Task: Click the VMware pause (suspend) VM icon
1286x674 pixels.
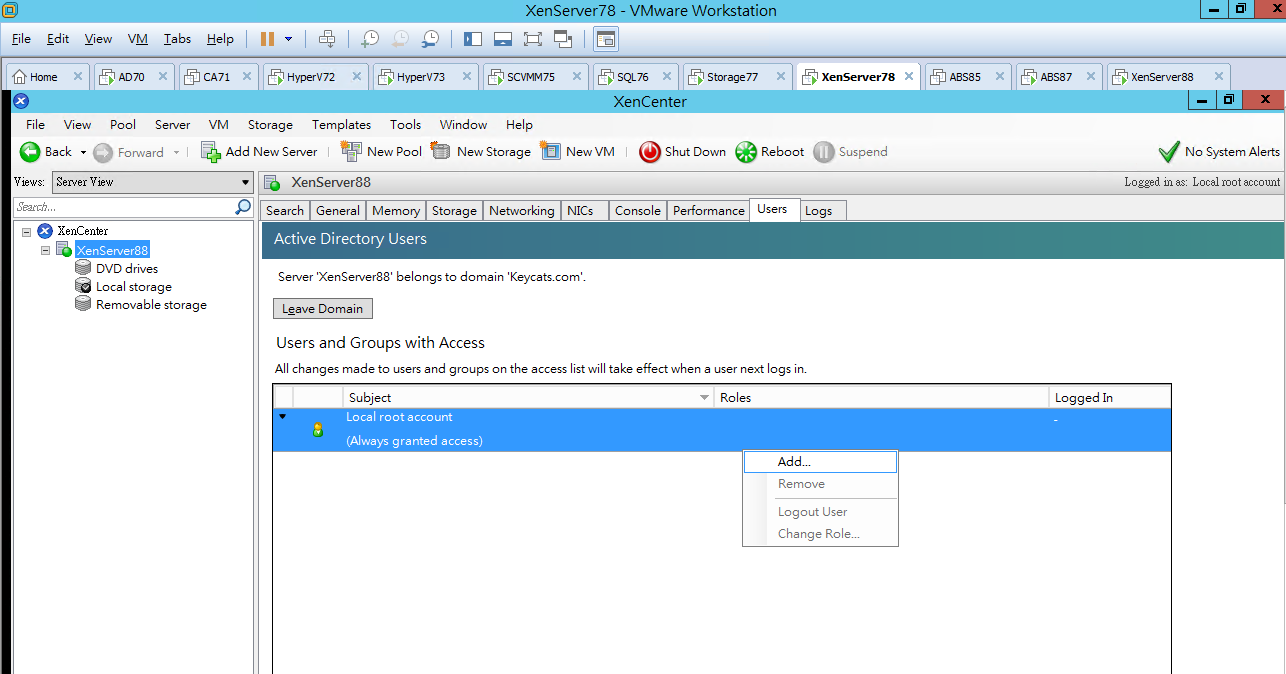Action: 267,39
